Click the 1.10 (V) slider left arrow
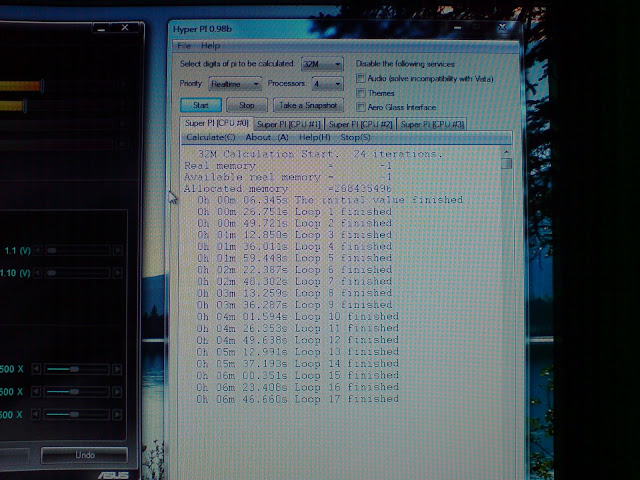Viewport: 640px width, 480px height. pos(38,272)
